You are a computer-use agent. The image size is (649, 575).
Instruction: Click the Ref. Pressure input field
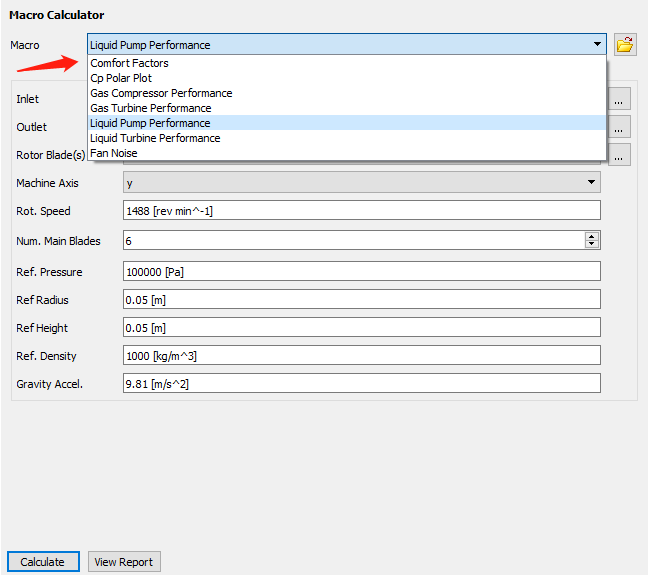click(x=360, y=272)
